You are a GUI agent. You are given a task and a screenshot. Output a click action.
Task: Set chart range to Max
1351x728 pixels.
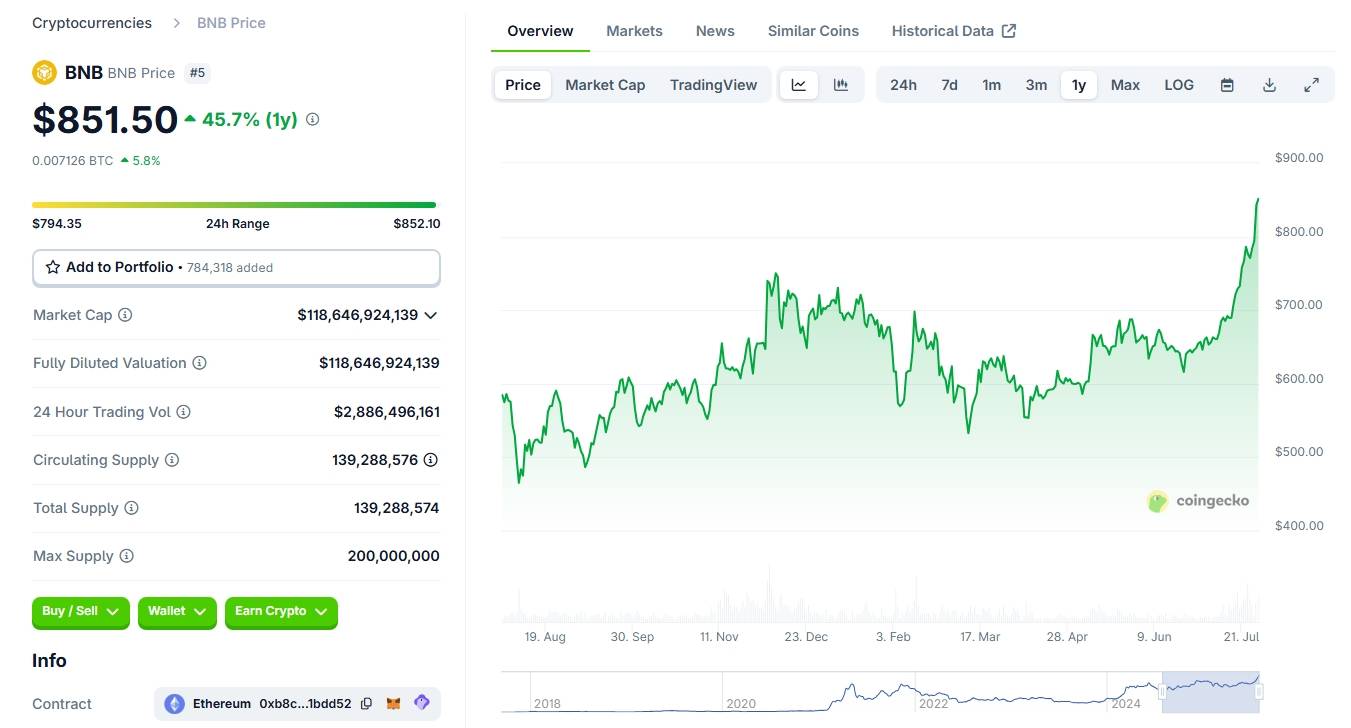(x=1125, y=85)
